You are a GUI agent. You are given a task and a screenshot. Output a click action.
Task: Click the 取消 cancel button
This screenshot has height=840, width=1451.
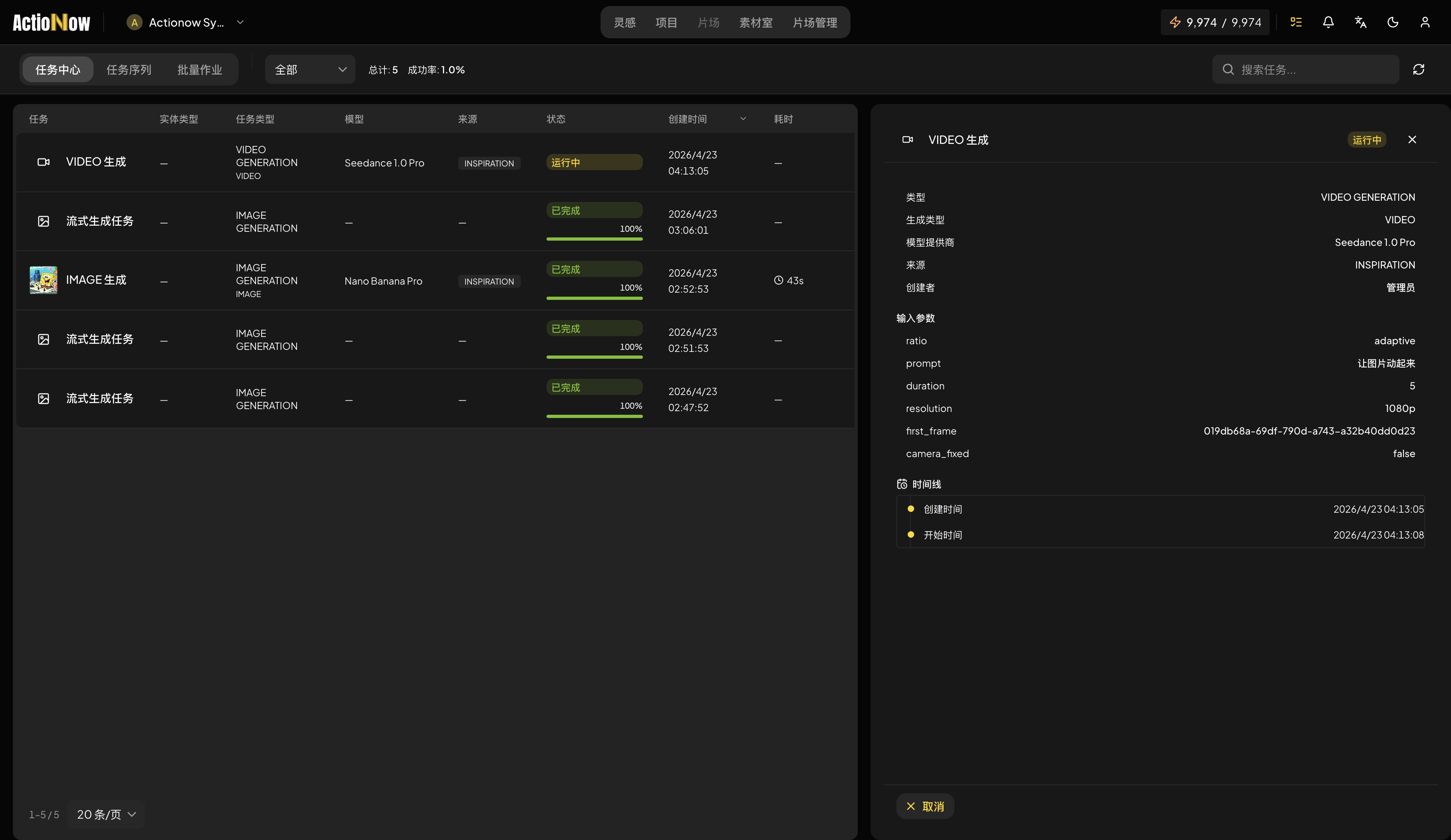924,806
